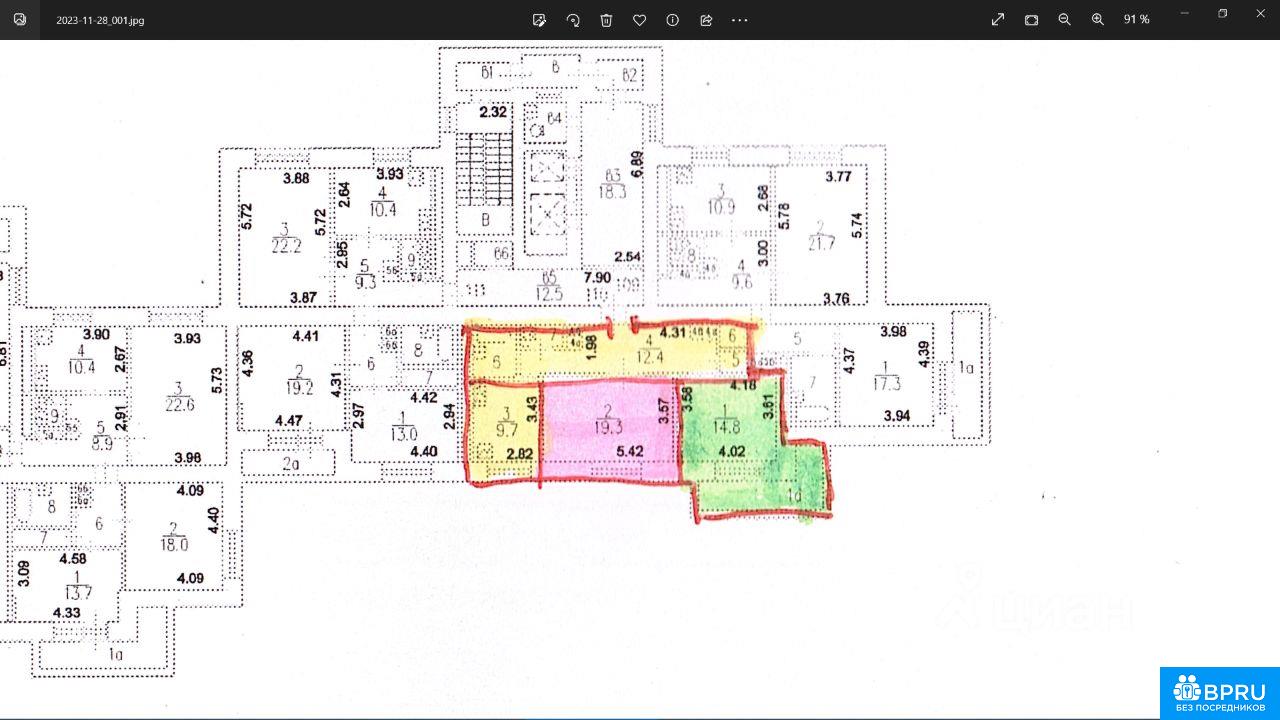
Task: Expand the three-dot See more menu
Action: coord(740,20)
